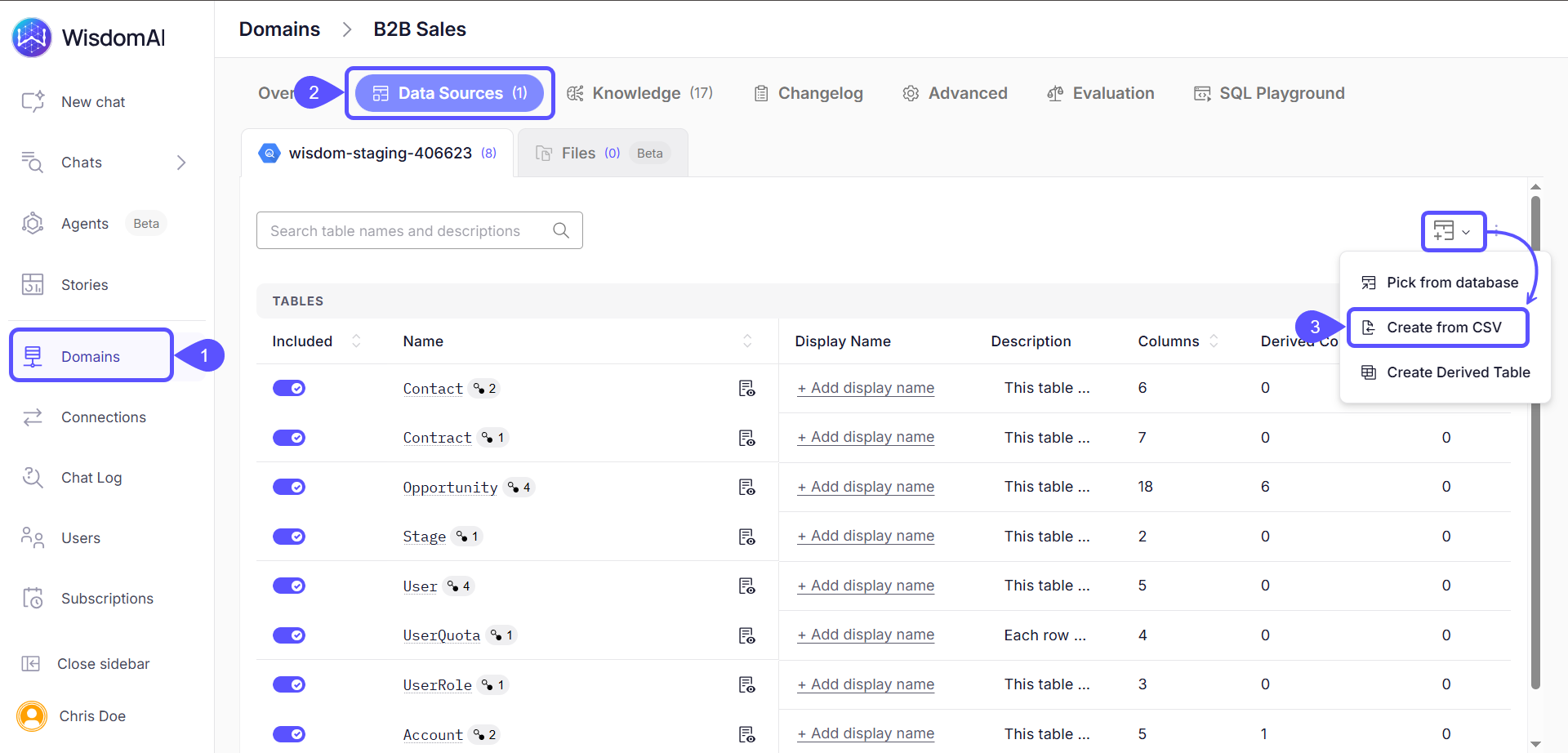The height and width of the screenshot is (753, 1568).
Task: Select Create from CSV in the menu
Action: 1445,327
